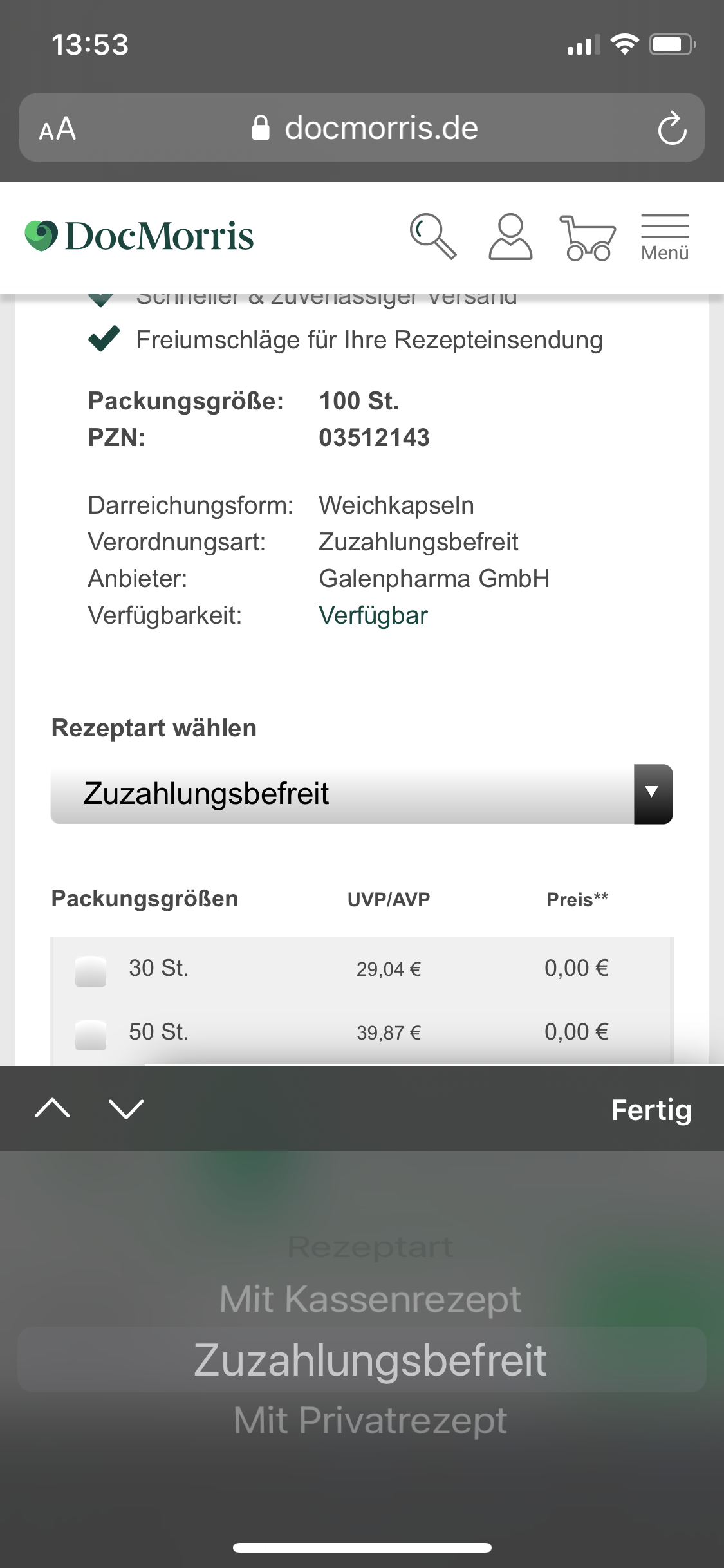
Task: Open Safari page settings via AA icon
Action: pos(57,128)
